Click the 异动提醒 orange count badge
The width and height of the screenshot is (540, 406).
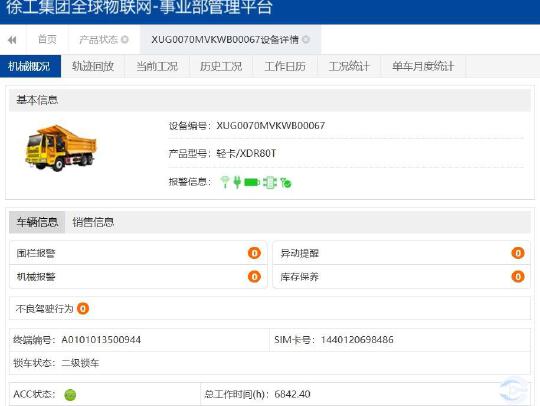click(x=518, y=253)
